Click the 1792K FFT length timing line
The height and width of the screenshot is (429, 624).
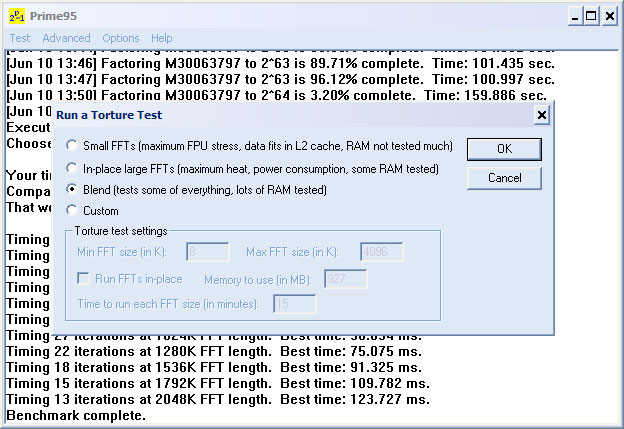coord(218,384)
